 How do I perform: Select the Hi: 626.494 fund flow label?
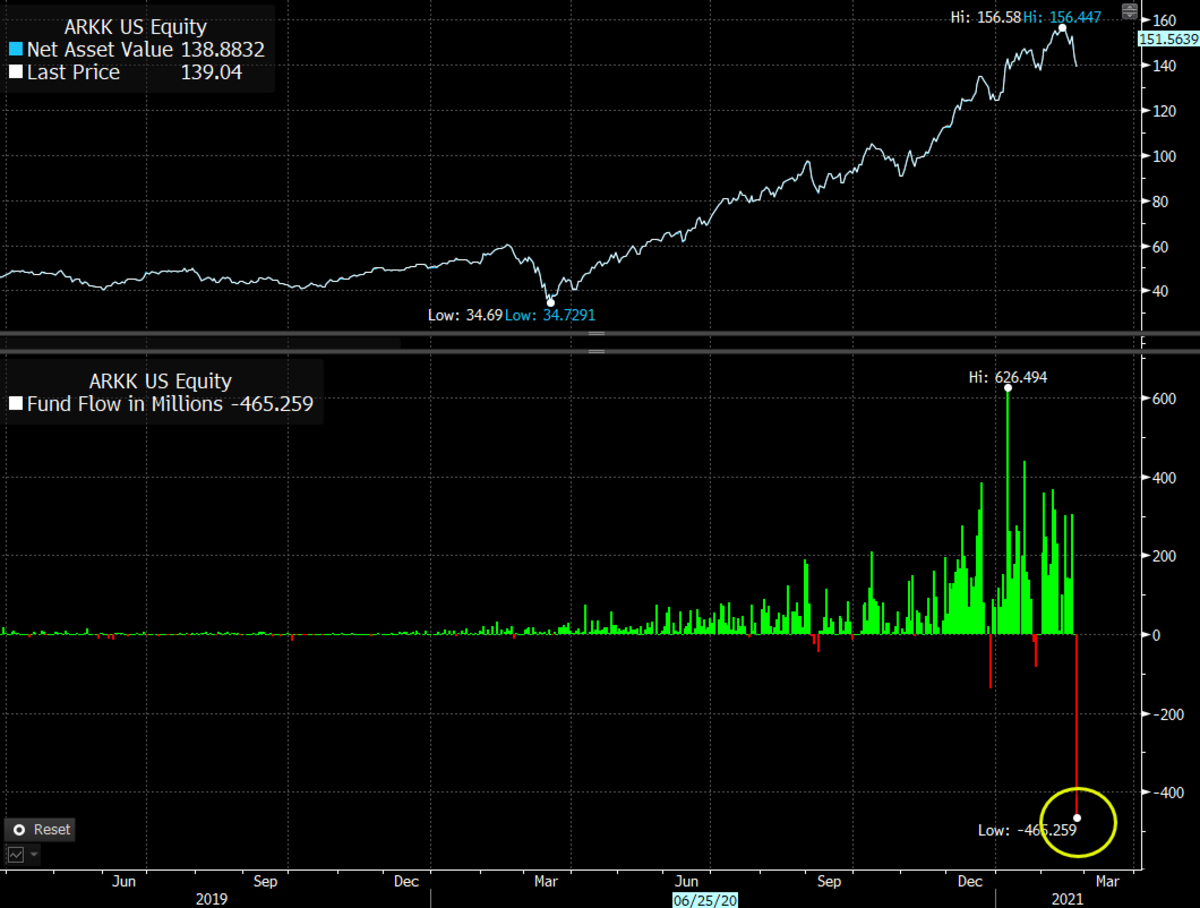[1008, 377]
